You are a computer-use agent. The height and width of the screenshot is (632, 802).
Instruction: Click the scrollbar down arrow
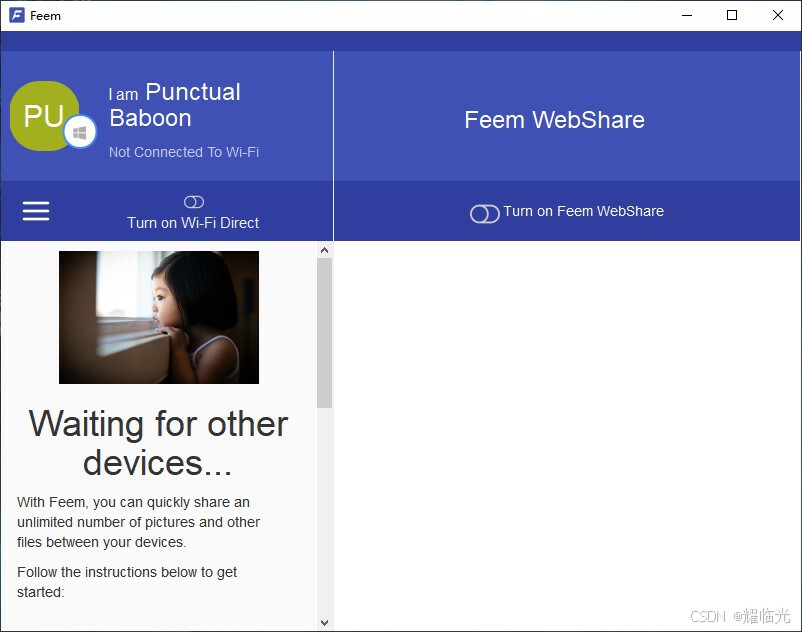(324, 622)
